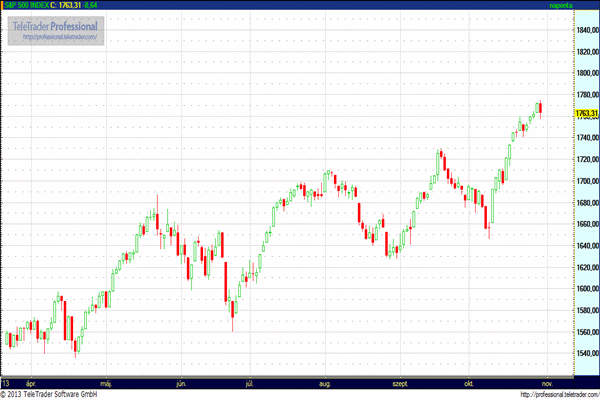Click the 1700,00 price axis label

pyautogui.click(x=588, y=181)
